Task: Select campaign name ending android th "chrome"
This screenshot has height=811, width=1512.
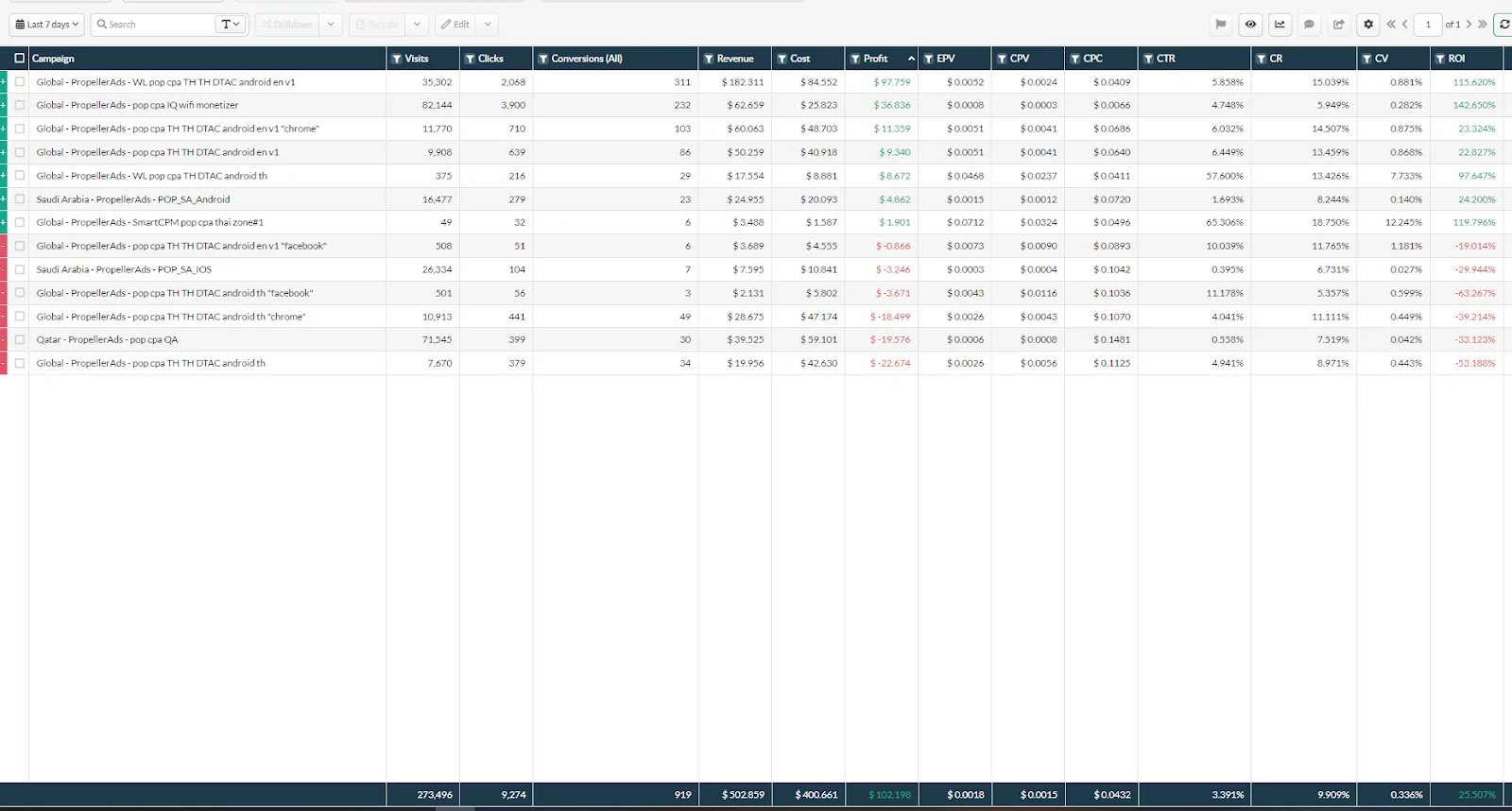Action: (171, 317)
